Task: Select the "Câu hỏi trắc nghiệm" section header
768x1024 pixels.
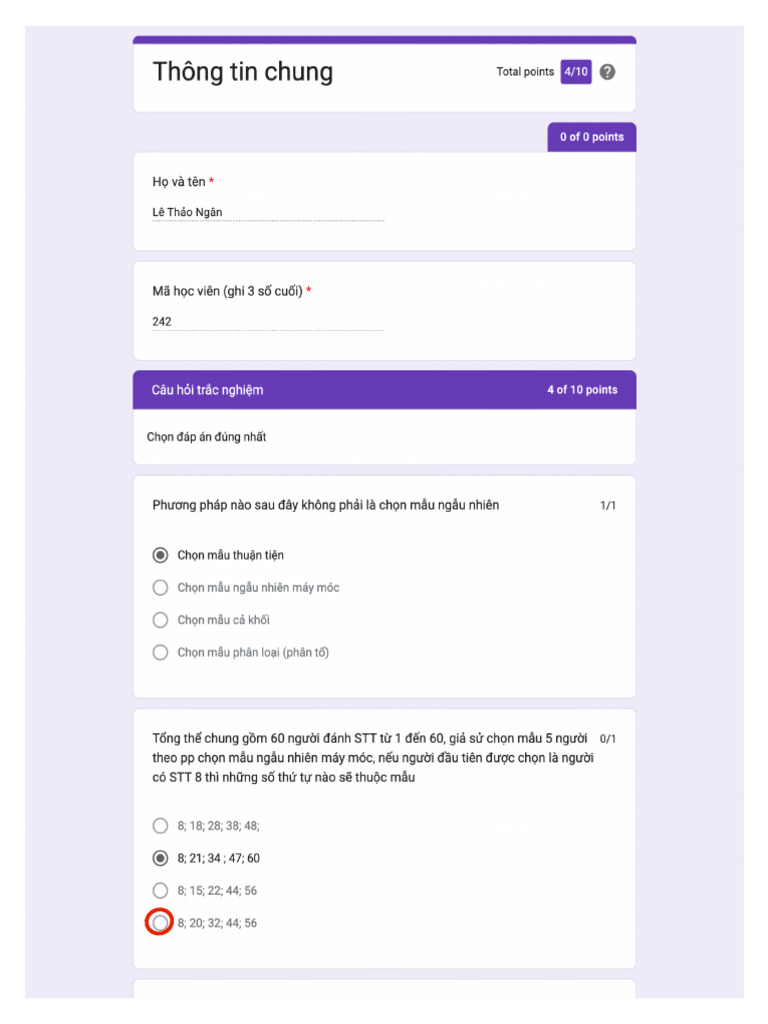Action: coord(208,390)
